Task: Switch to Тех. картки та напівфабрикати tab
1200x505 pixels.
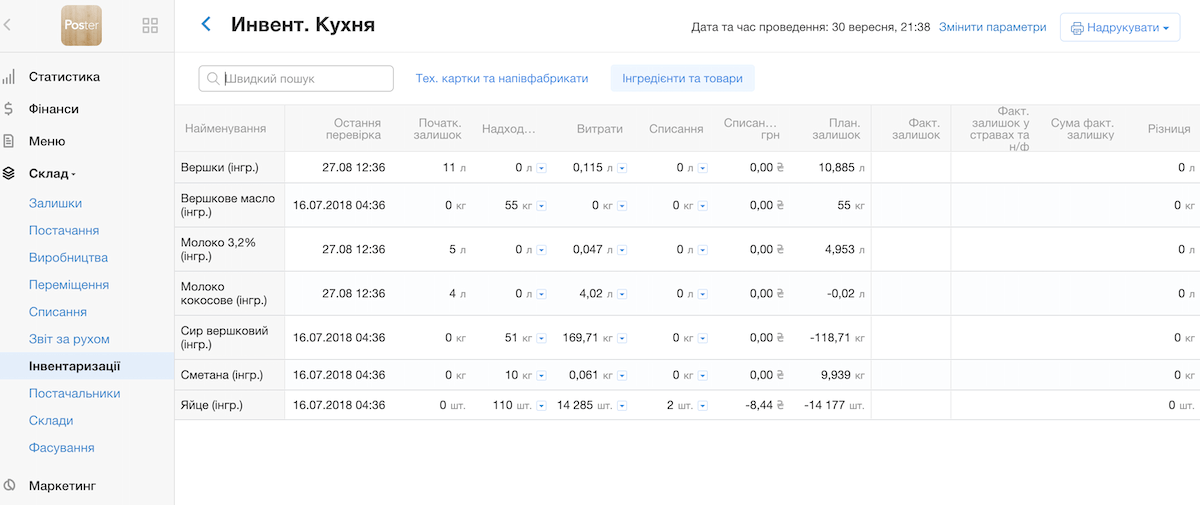Action: click(x=501, y=78)
